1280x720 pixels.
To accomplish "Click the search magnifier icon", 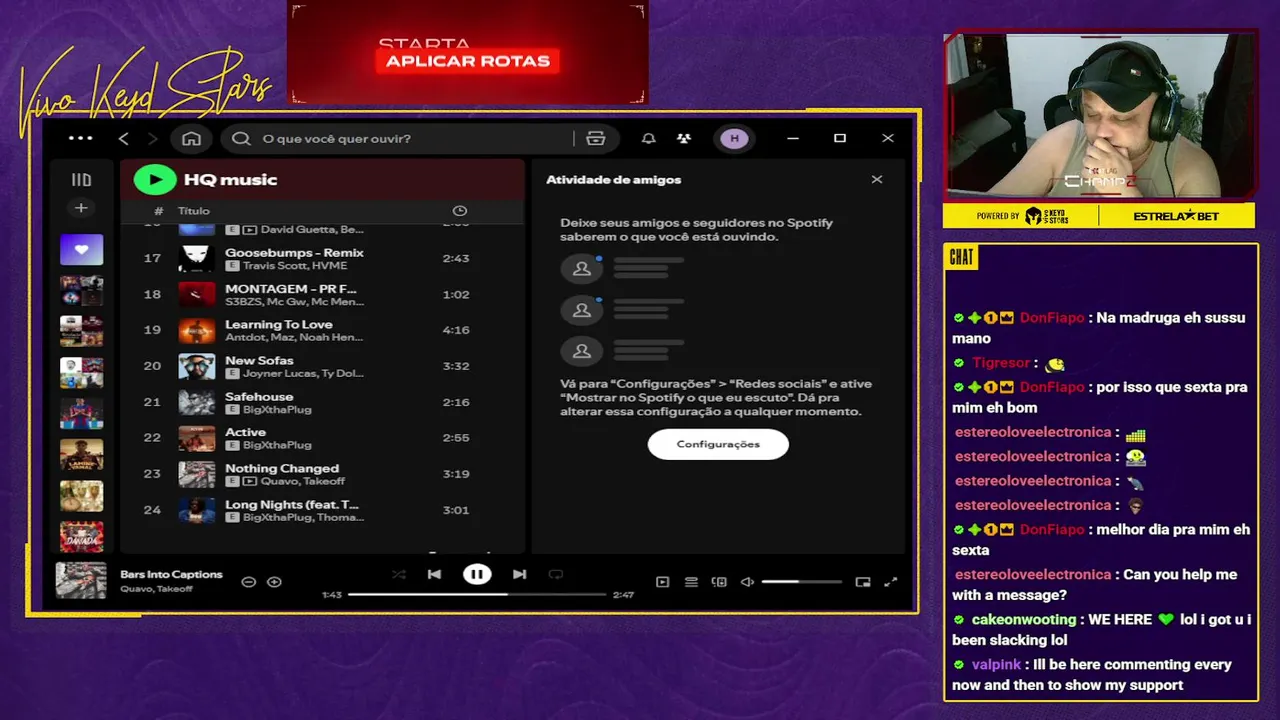I will [241, 138].
